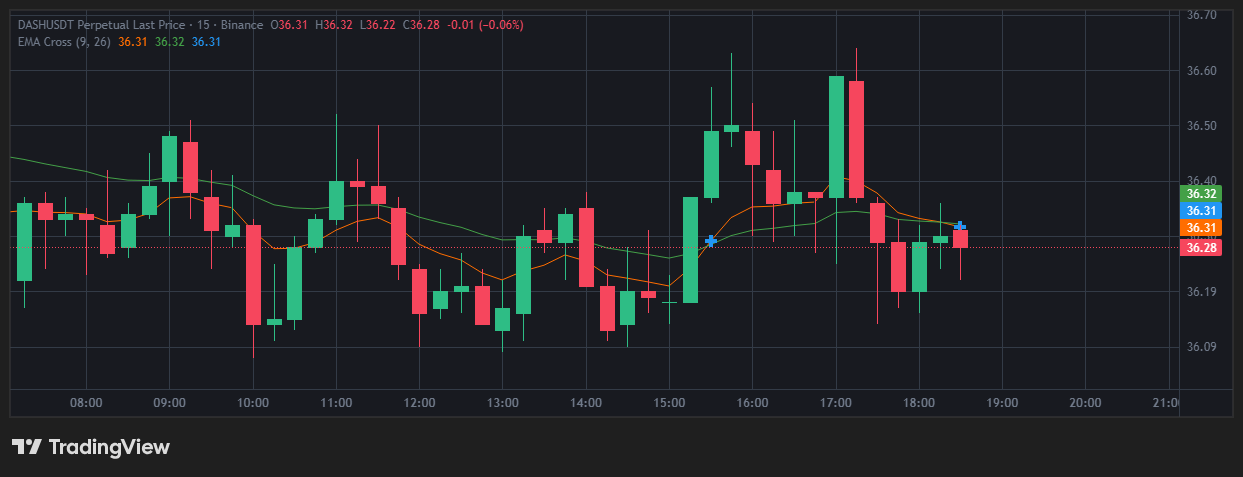
Task: Click the 14:00 time axis label
Action: pos(585,403)
